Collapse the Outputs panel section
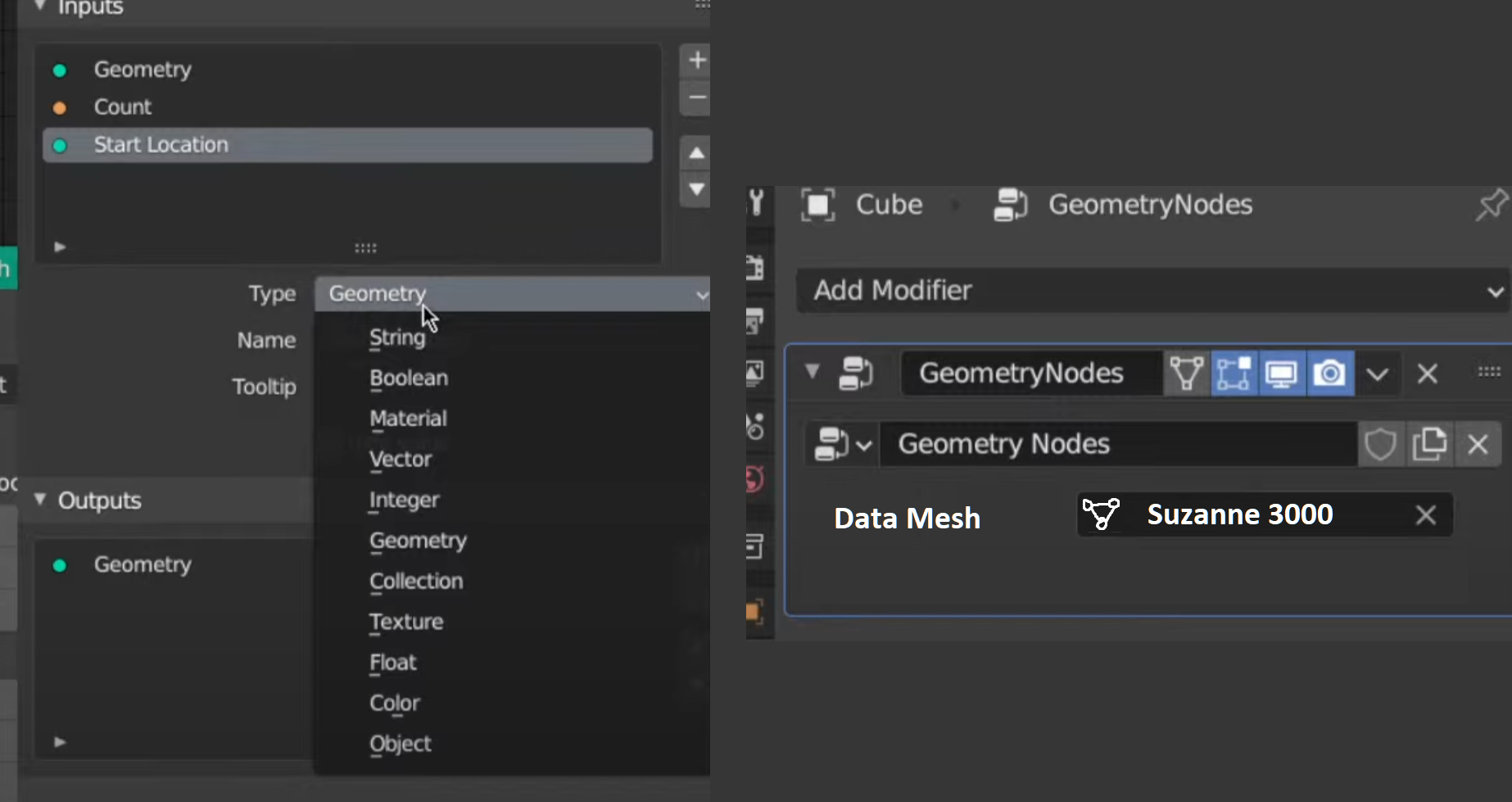The image size is (1512, 802). click(x=40, y=499)
